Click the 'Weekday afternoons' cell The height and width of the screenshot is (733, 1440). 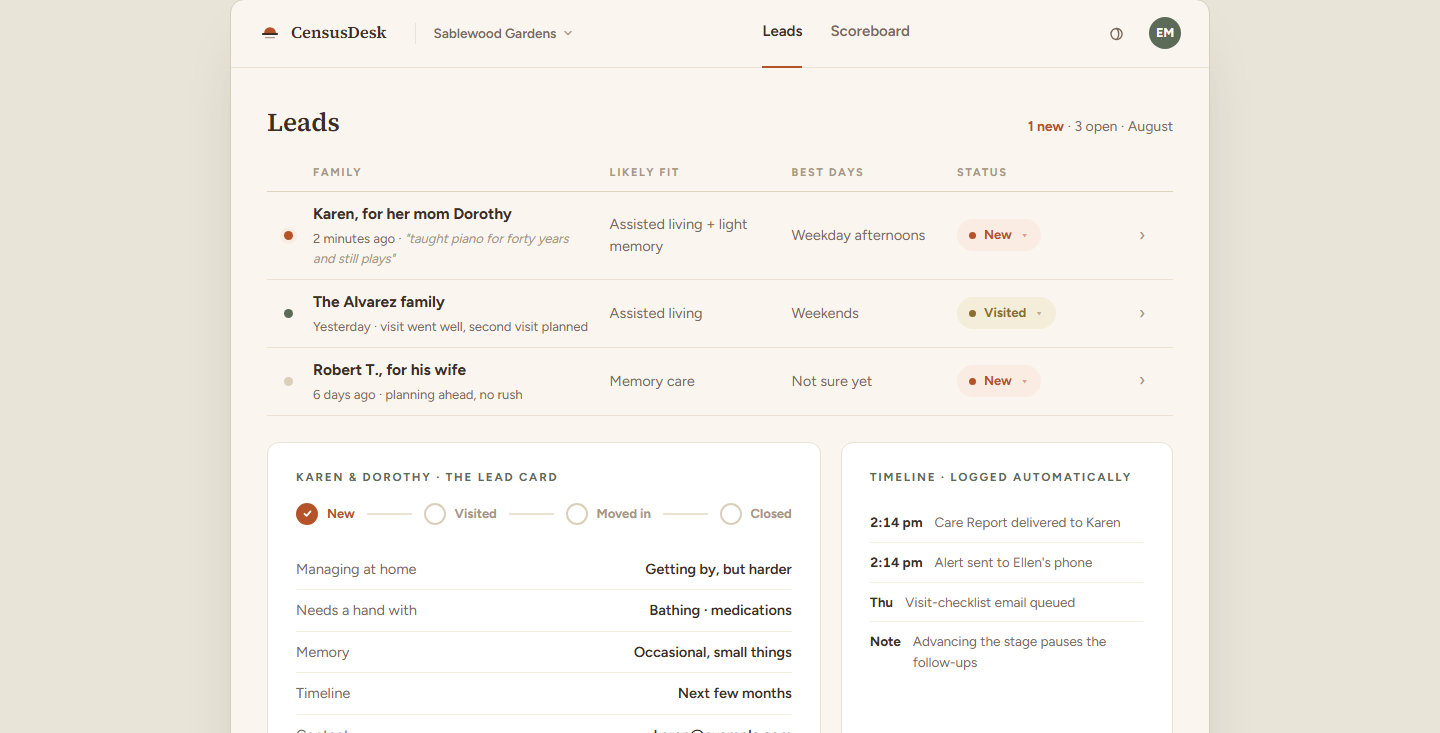[858, 235]
